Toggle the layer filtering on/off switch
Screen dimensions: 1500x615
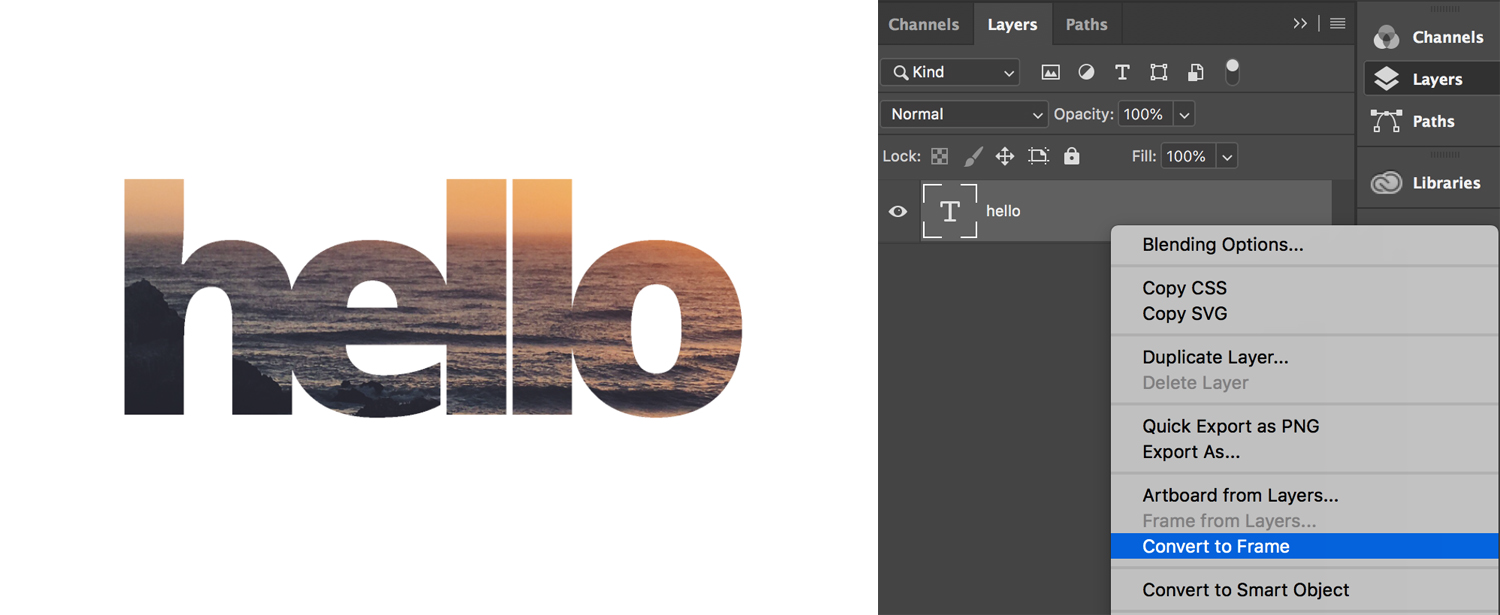point(1232,71)
